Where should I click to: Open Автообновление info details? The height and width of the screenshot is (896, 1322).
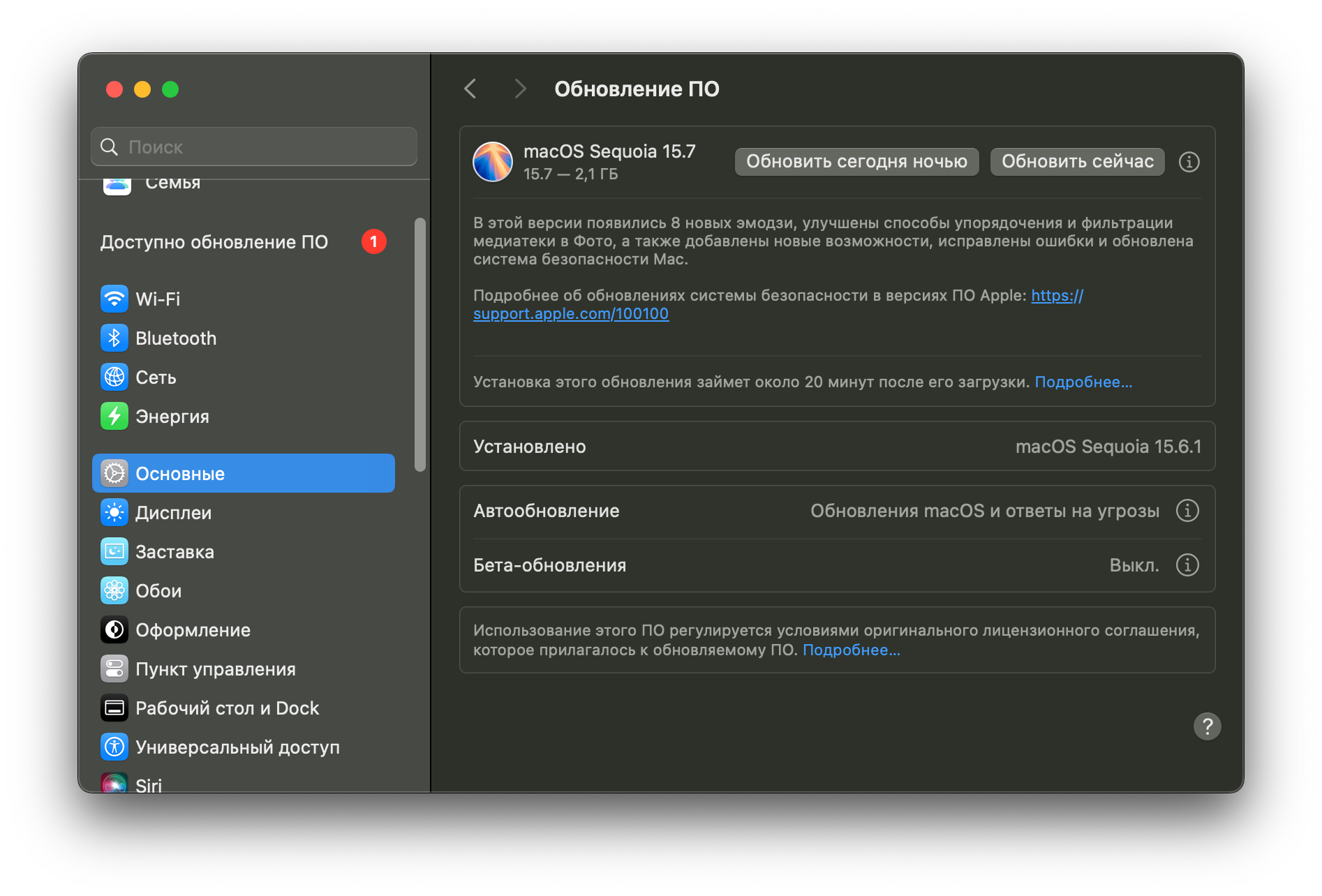1187,510
